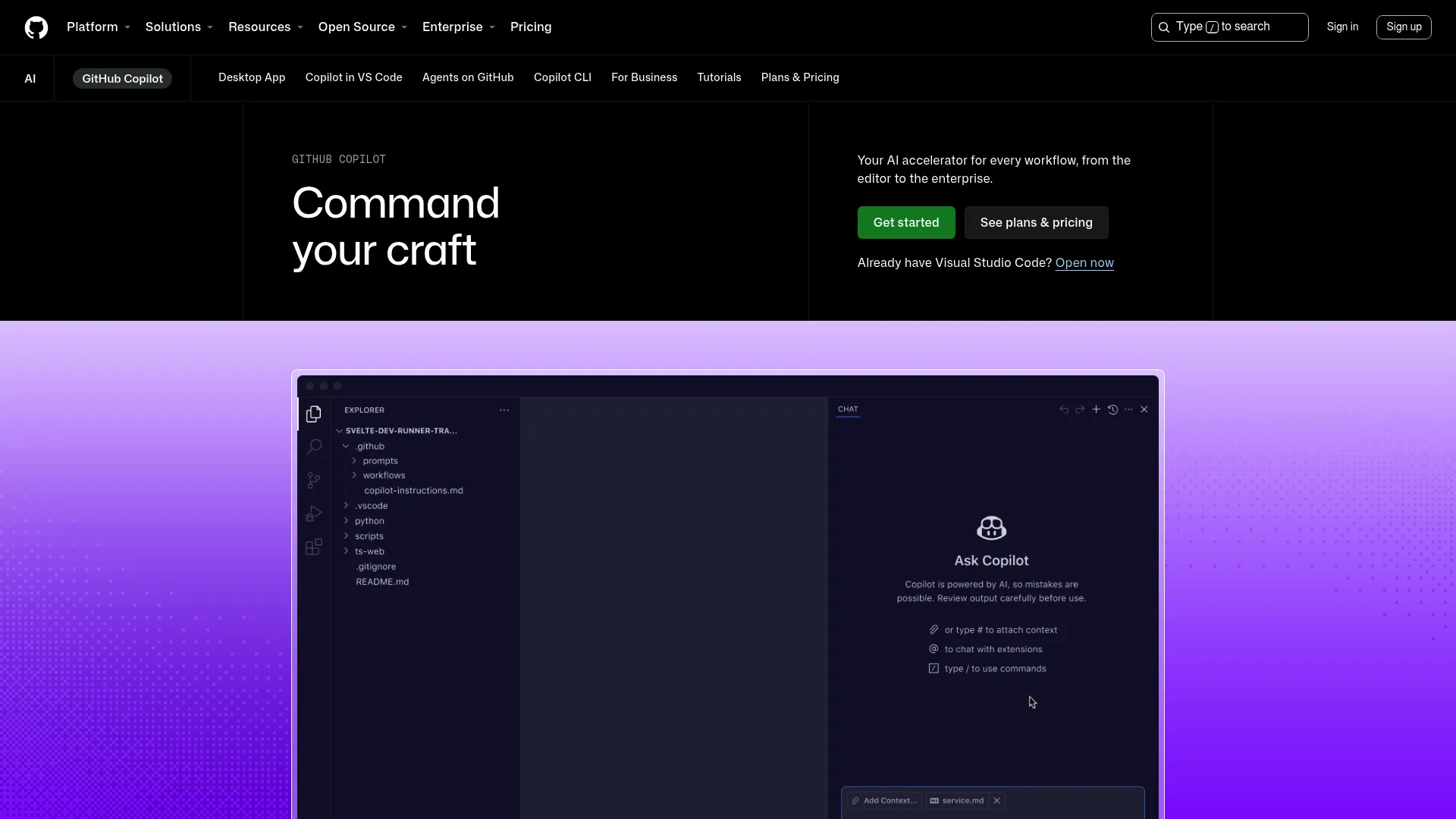Open copilot-instructions.md file
This screenshot has width=1456, height=819.
[413, 491]
